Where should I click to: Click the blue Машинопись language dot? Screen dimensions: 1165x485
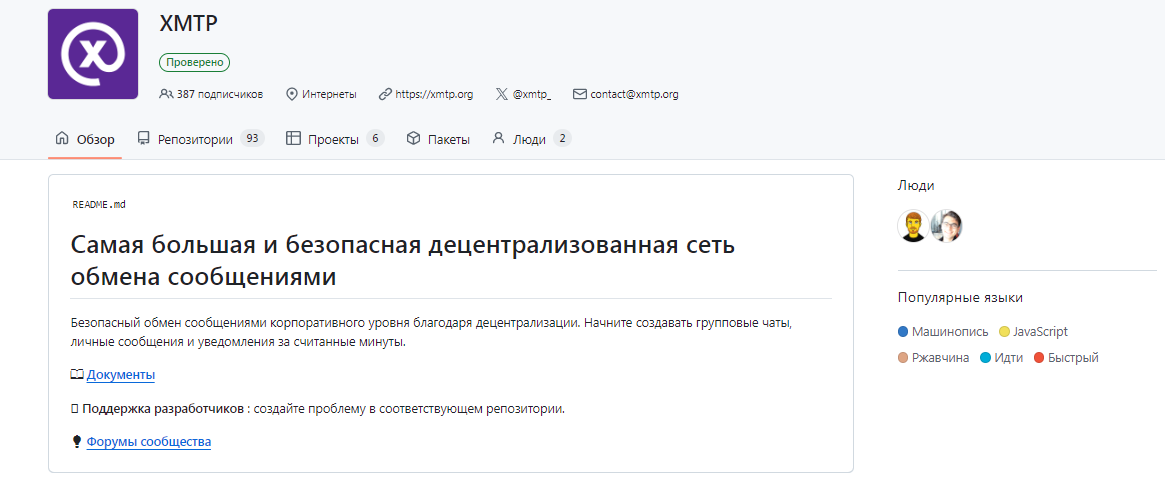pos(903,332)
